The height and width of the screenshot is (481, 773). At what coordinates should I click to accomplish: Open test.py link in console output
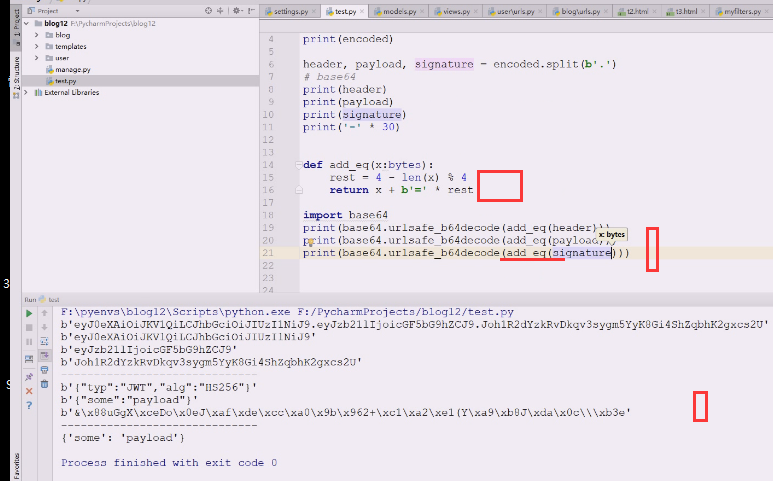coord(406,312)
